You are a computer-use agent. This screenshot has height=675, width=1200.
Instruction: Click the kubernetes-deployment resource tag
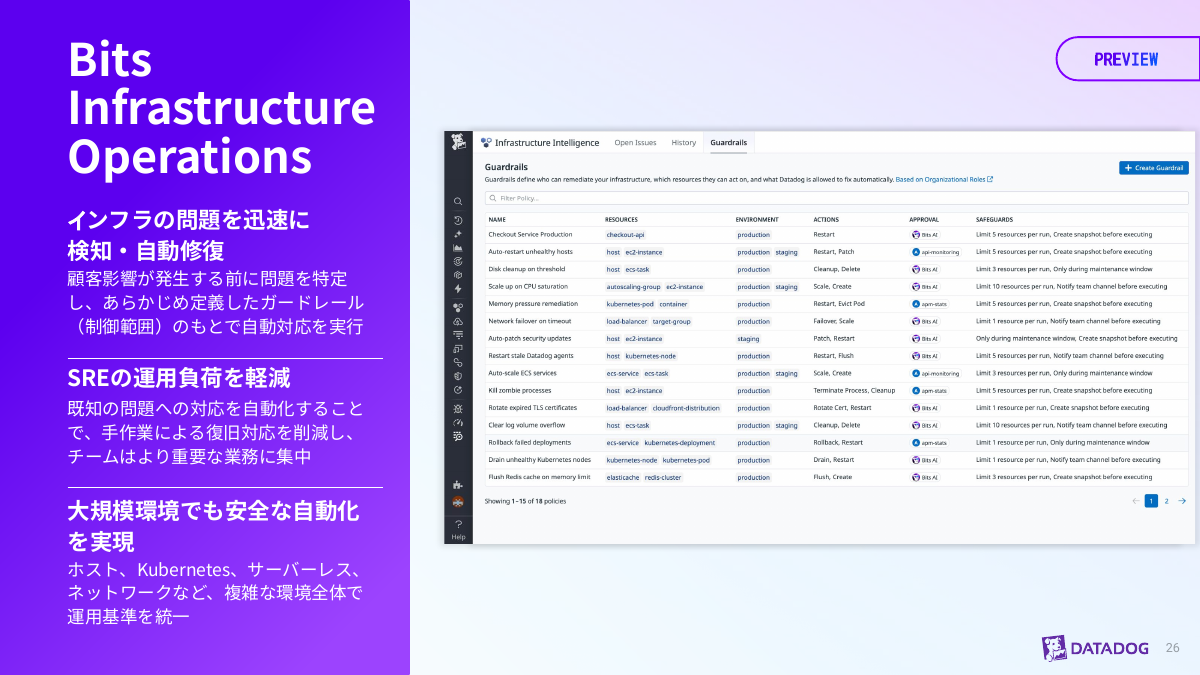coord(680,443)
